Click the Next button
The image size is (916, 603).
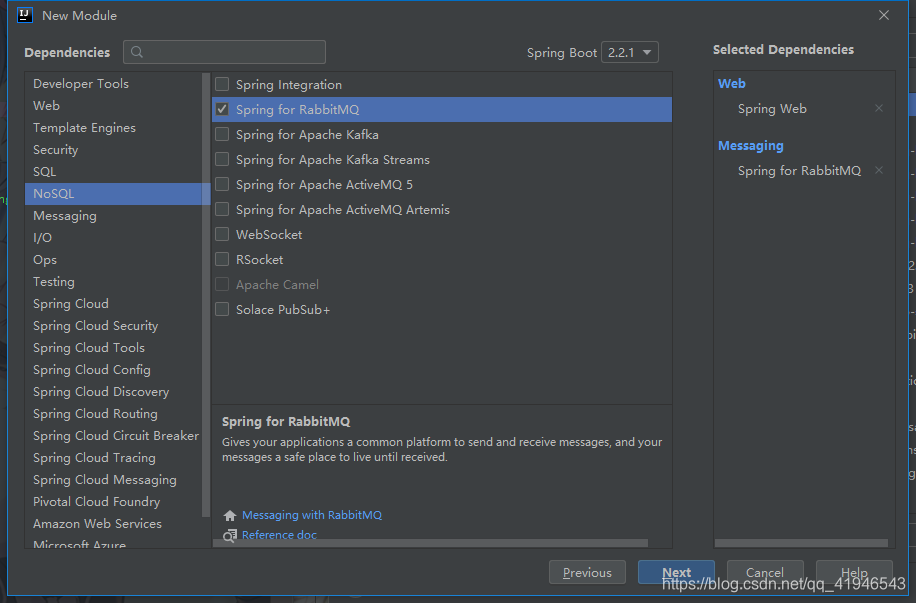676,573
